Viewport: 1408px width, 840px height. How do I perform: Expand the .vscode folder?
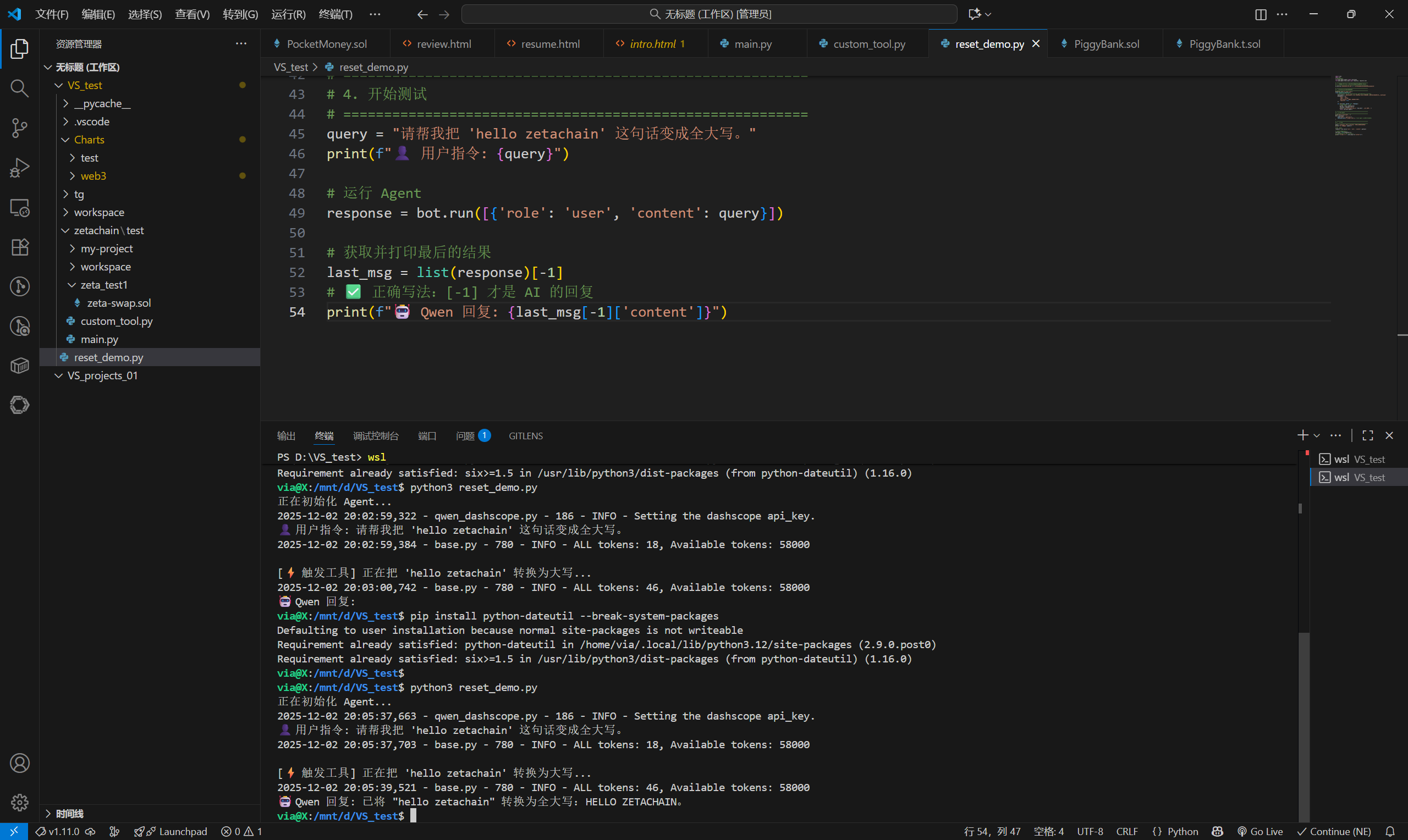150,121
